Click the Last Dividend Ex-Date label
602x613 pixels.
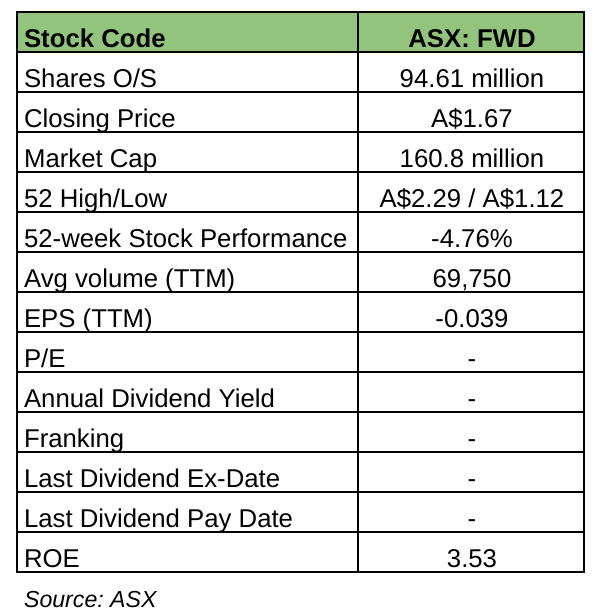(151, 478)
